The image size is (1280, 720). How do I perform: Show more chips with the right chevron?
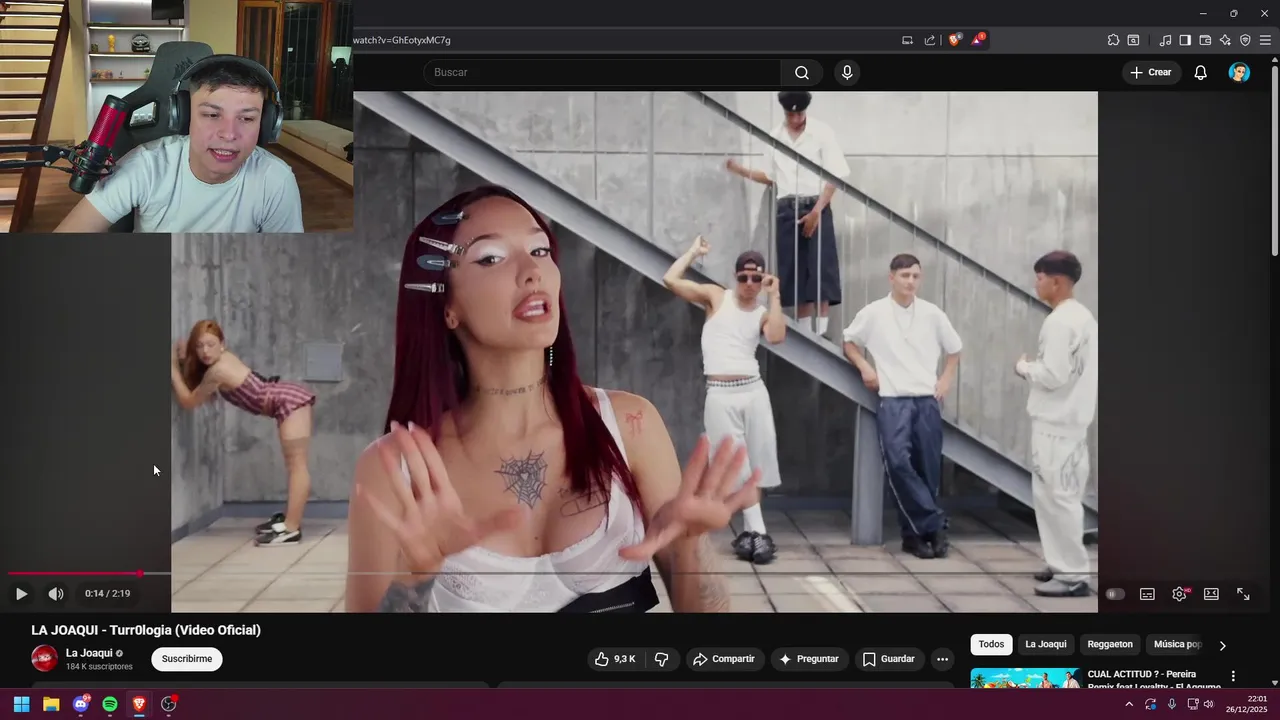tap(1222, 645)
